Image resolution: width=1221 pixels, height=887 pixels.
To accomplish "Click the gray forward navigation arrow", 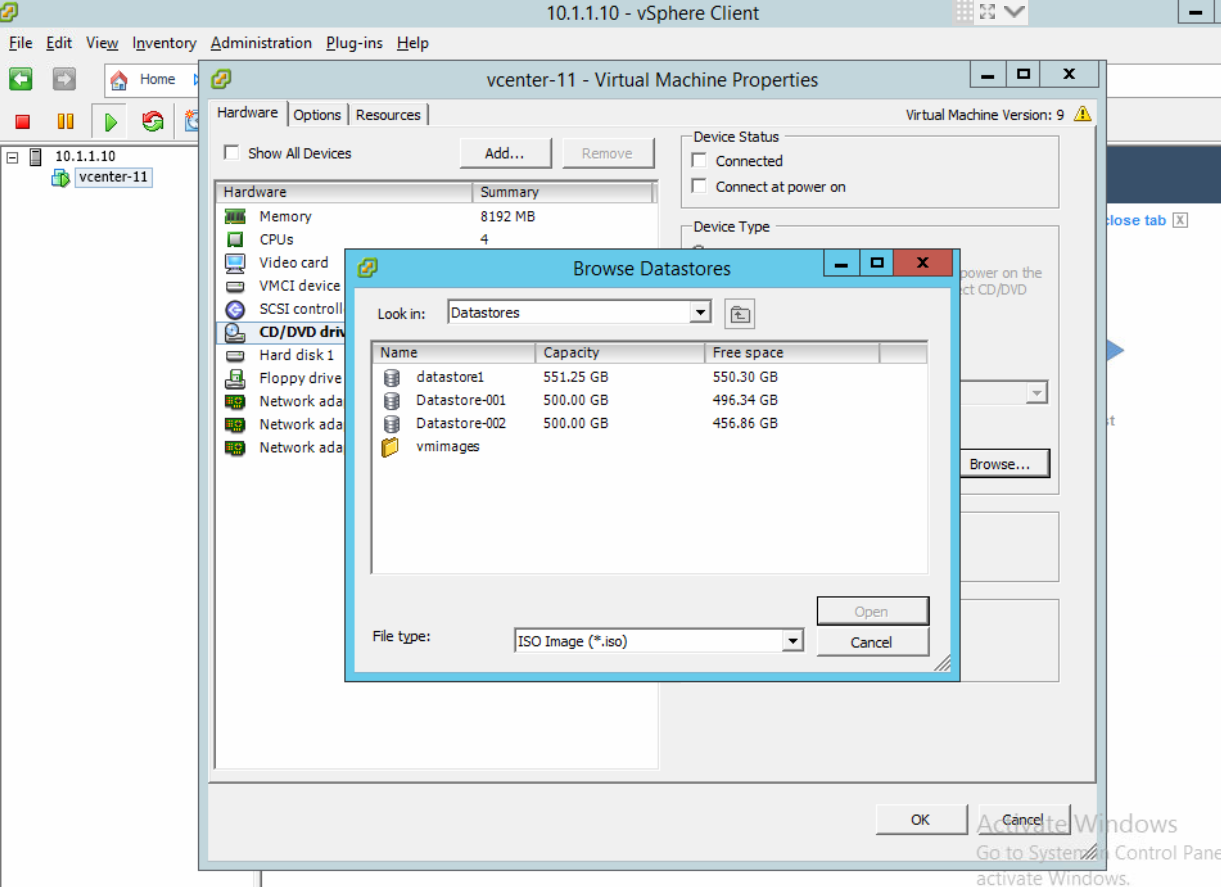I will (x=64, y=79).
